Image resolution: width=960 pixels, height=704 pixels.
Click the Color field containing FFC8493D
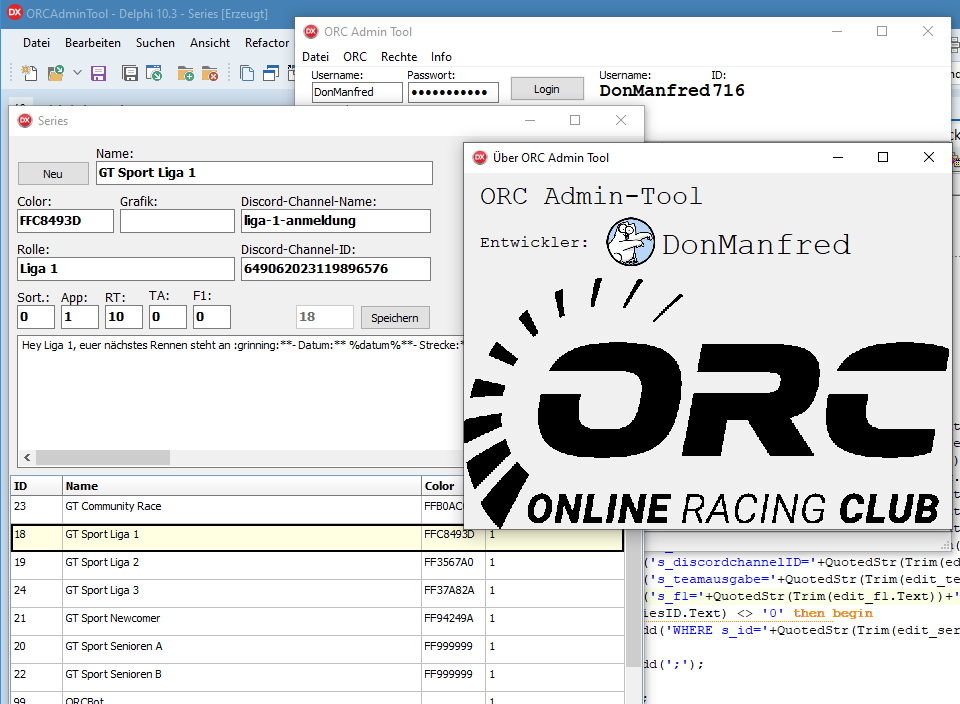pyautogui.click(x=65, y=221)
